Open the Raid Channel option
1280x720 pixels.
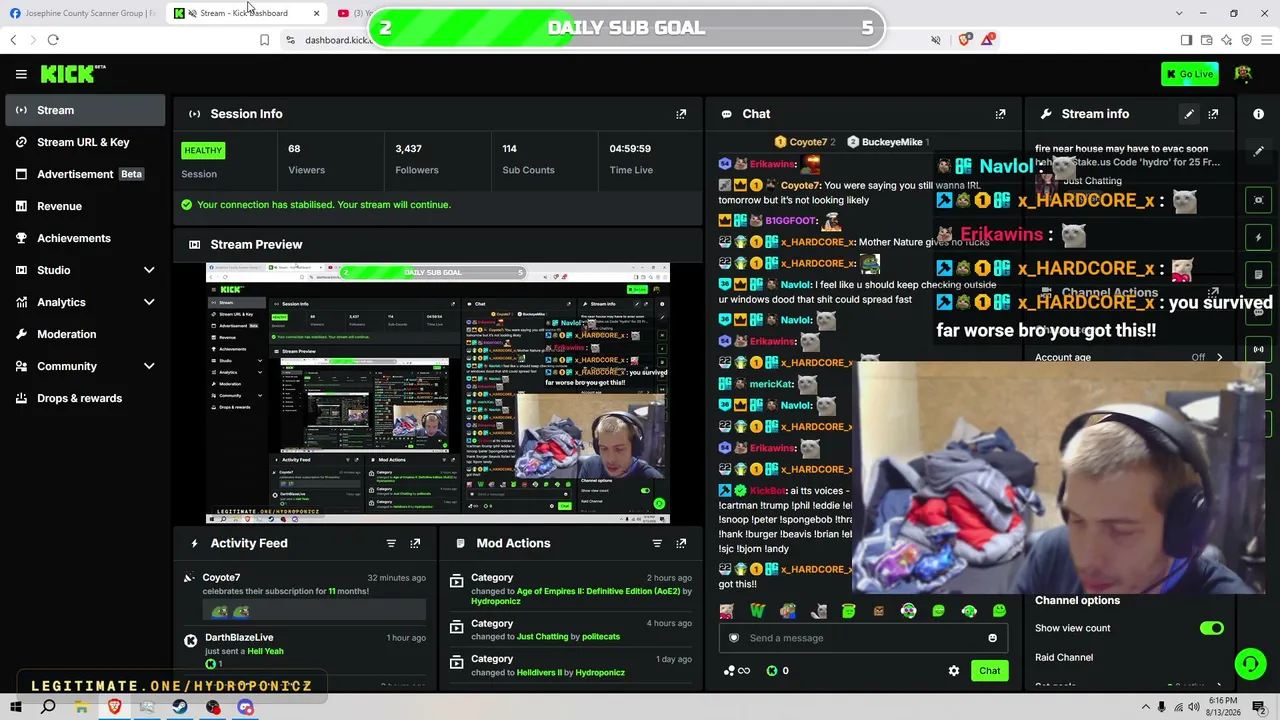click(1064, 657)
